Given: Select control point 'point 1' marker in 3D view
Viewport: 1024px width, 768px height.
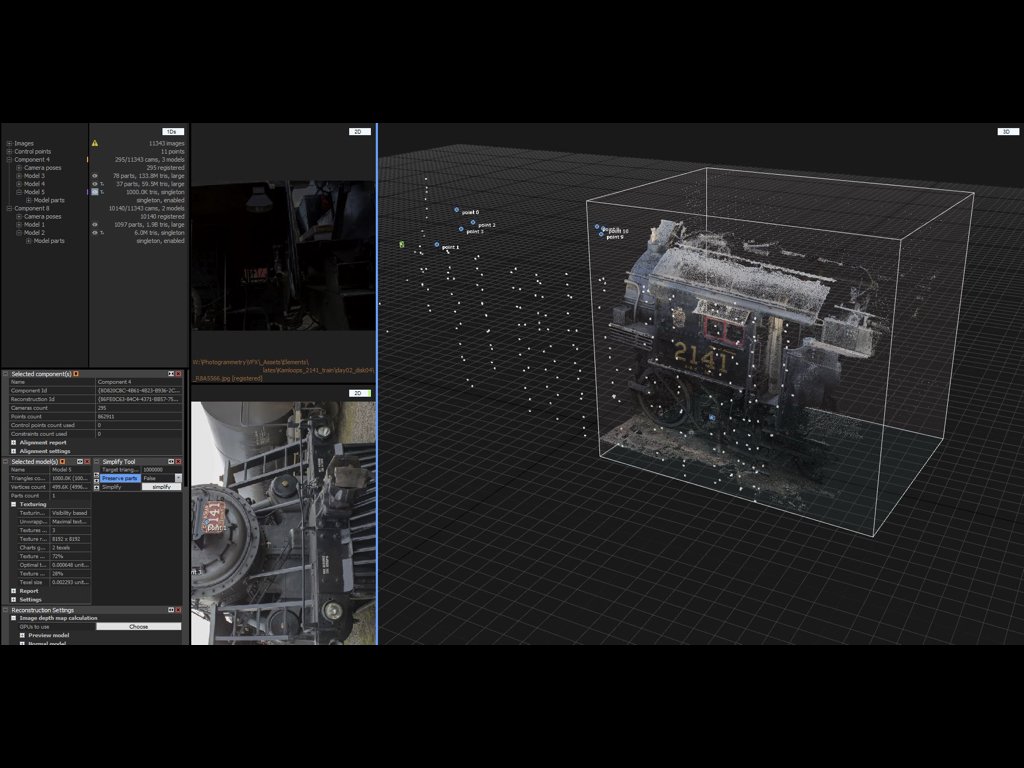Looking at the screenshot, I should coord(437,245).
